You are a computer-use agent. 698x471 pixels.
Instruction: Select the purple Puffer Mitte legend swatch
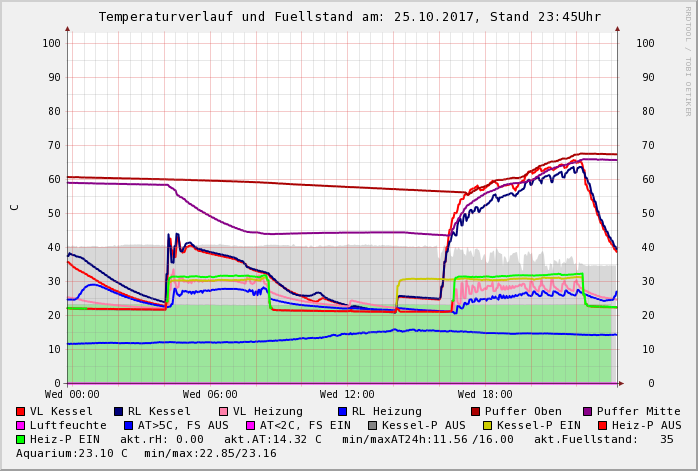pos(587,411)
